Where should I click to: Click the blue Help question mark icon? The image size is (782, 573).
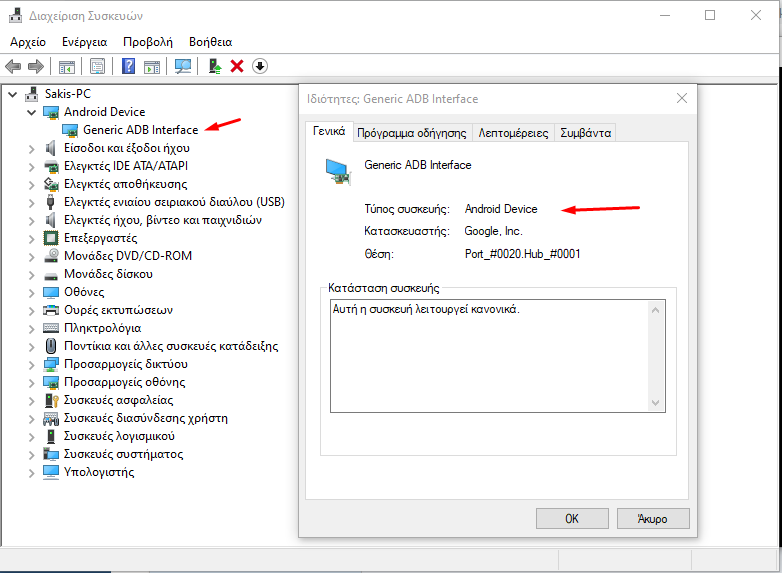click(129, 67)
